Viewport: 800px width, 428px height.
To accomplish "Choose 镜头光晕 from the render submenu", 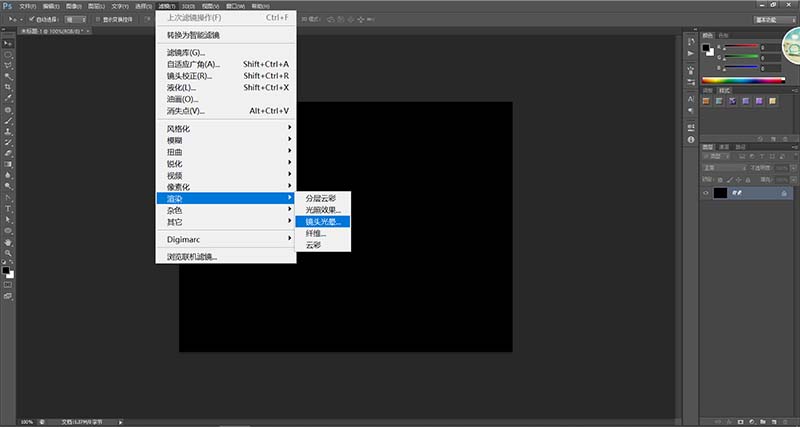I will pyautogui.click(x=323, y=221).
